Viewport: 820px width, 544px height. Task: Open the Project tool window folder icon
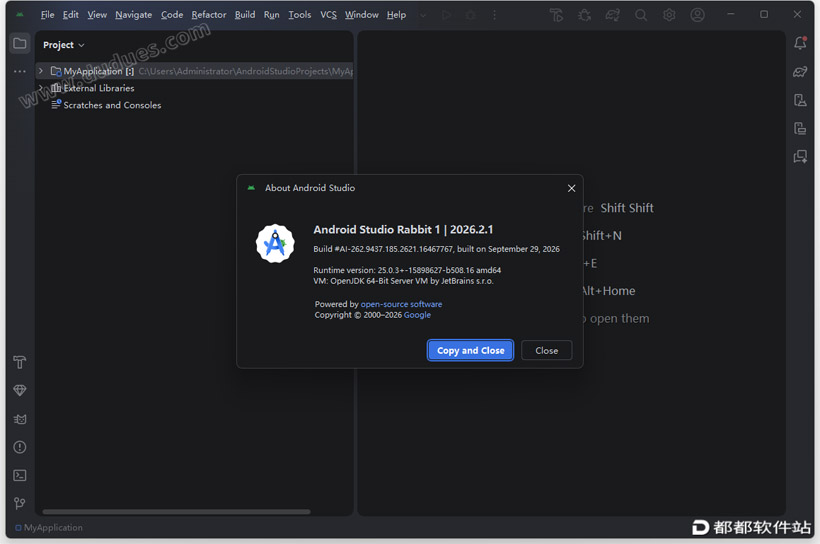coord(20,43)
